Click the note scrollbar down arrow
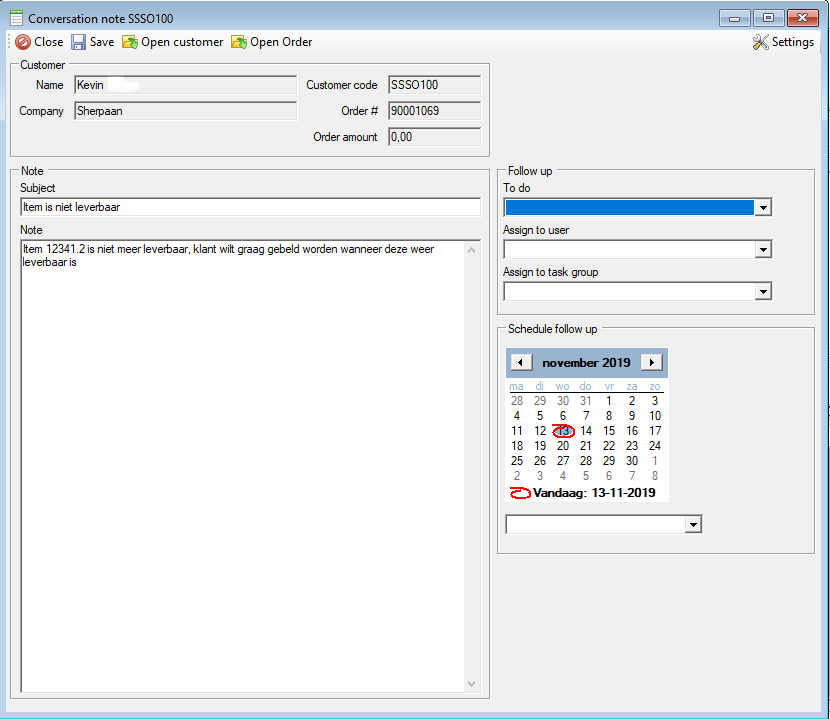 [x=473, y=684]
